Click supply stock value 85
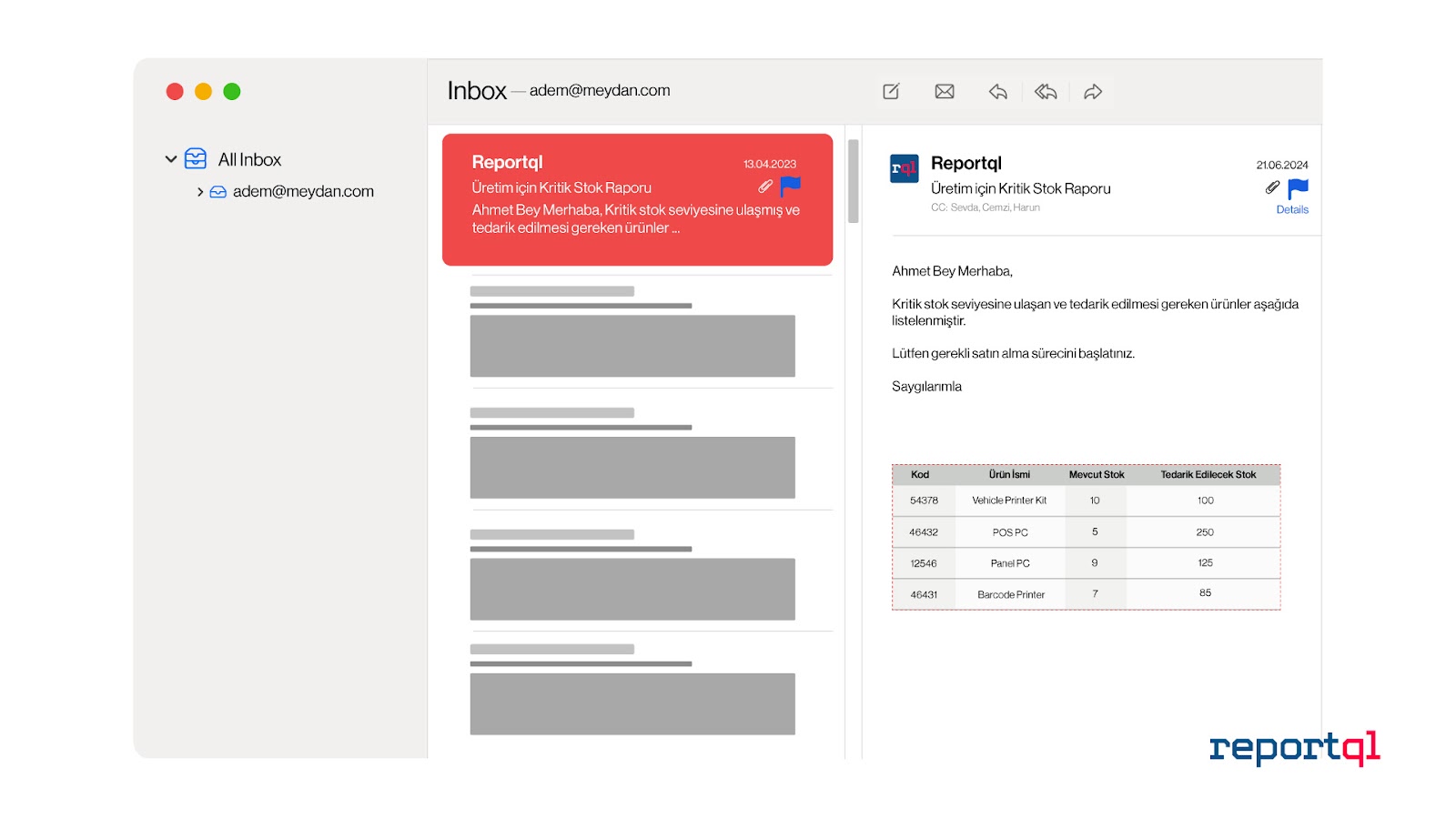The width and height of the screenshot is (1456, 819). point(1205,592)
